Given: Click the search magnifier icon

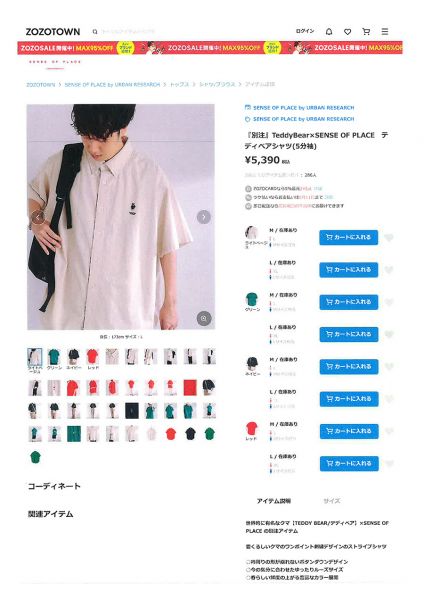Looking at the screenshot, I should pyautogui.click(x=95, y=32).
